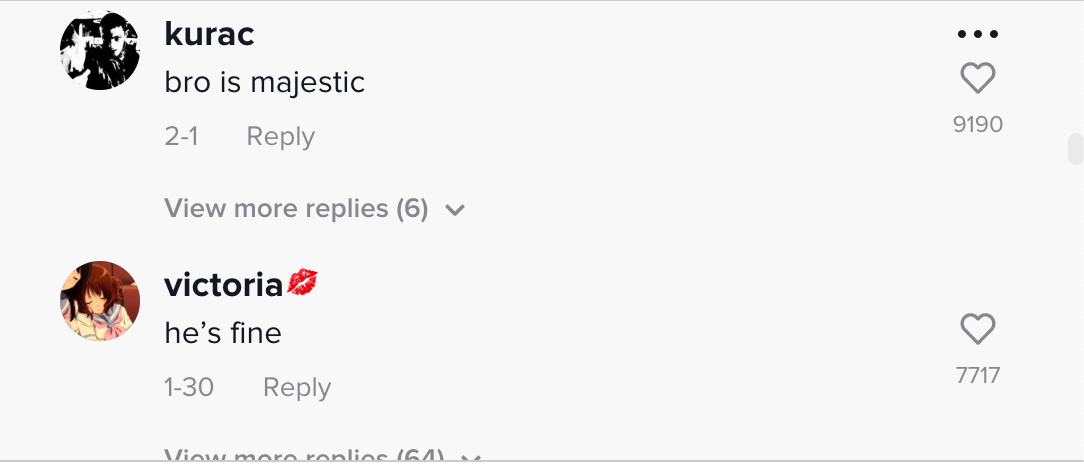Image resolution: width=1084 pixels, height=472 pixels.
Task: Select the "he's fine" comment text
Action: pyautogui.click(x=223, y=333)
